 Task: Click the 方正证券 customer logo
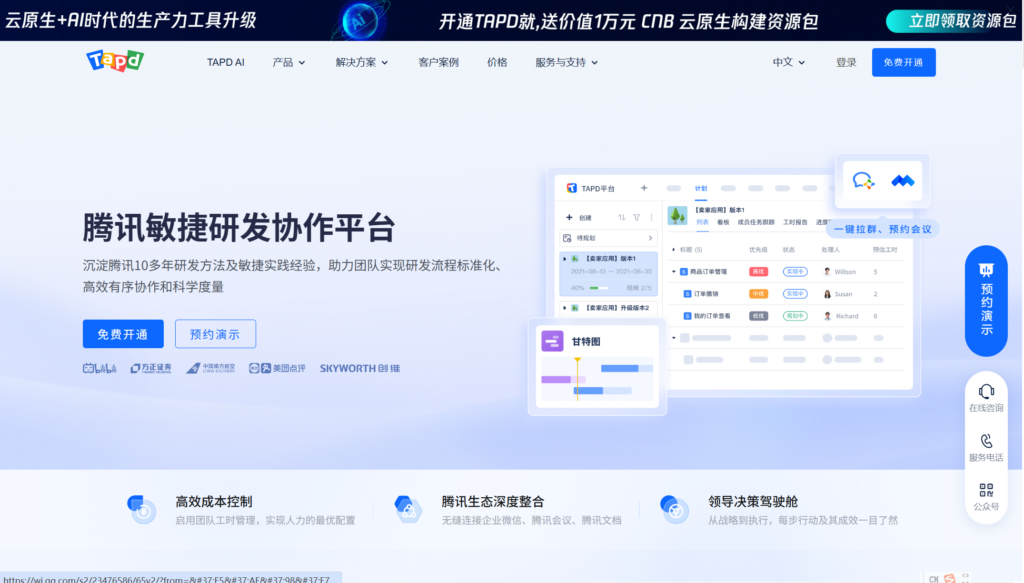pyautogui.click(x=151, y=368)
